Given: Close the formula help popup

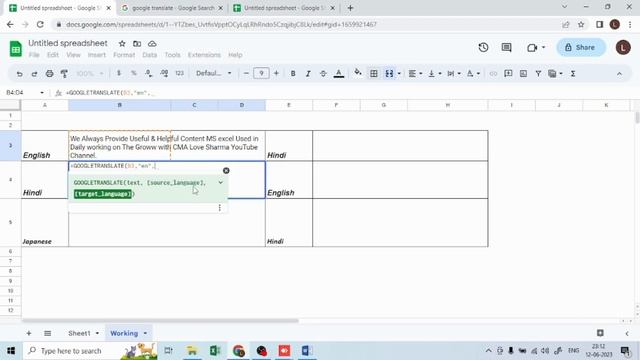Looking at the screenshot, I should coord(226,171).
